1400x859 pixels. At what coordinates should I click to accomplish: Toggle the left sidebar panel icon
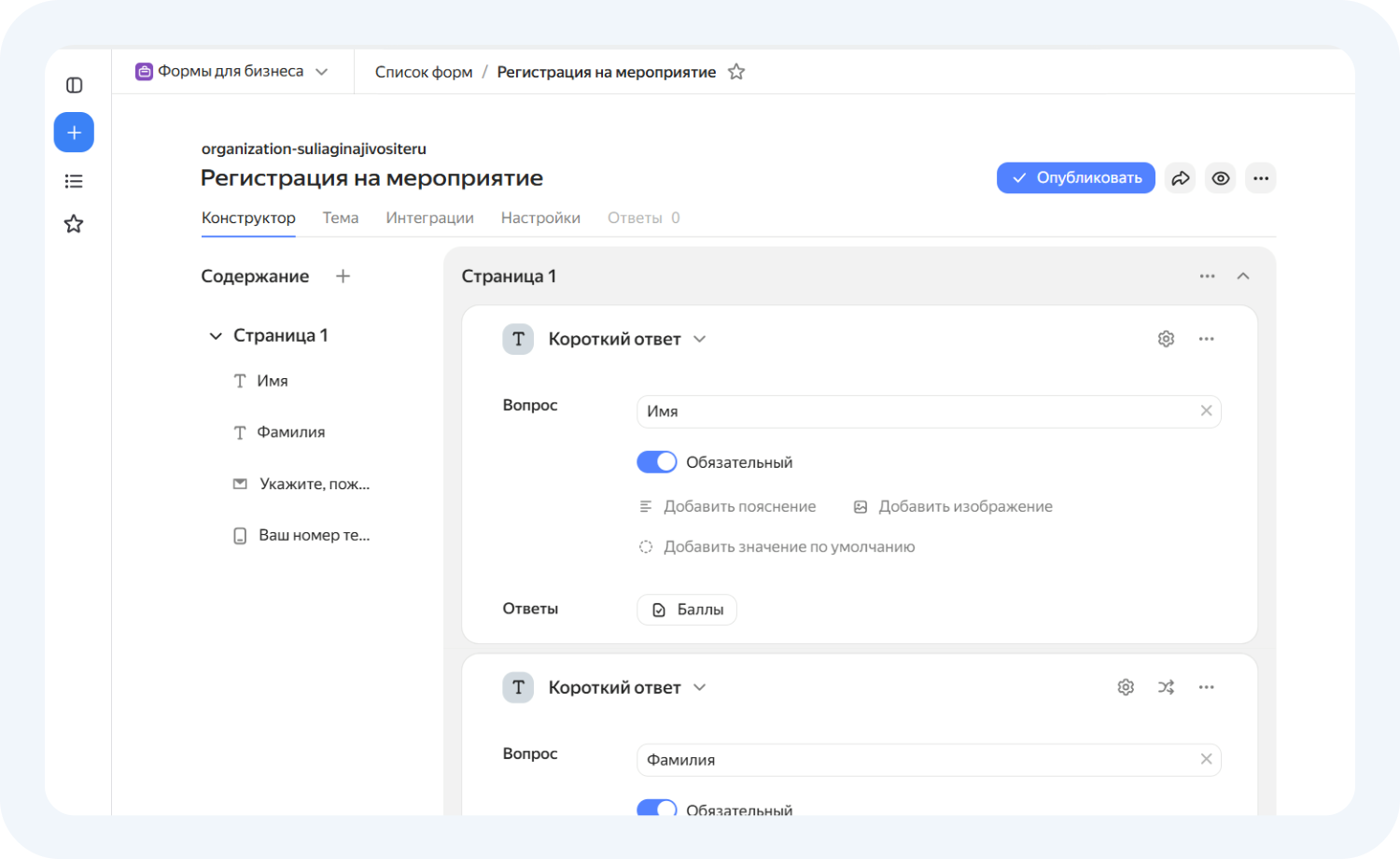74,85
